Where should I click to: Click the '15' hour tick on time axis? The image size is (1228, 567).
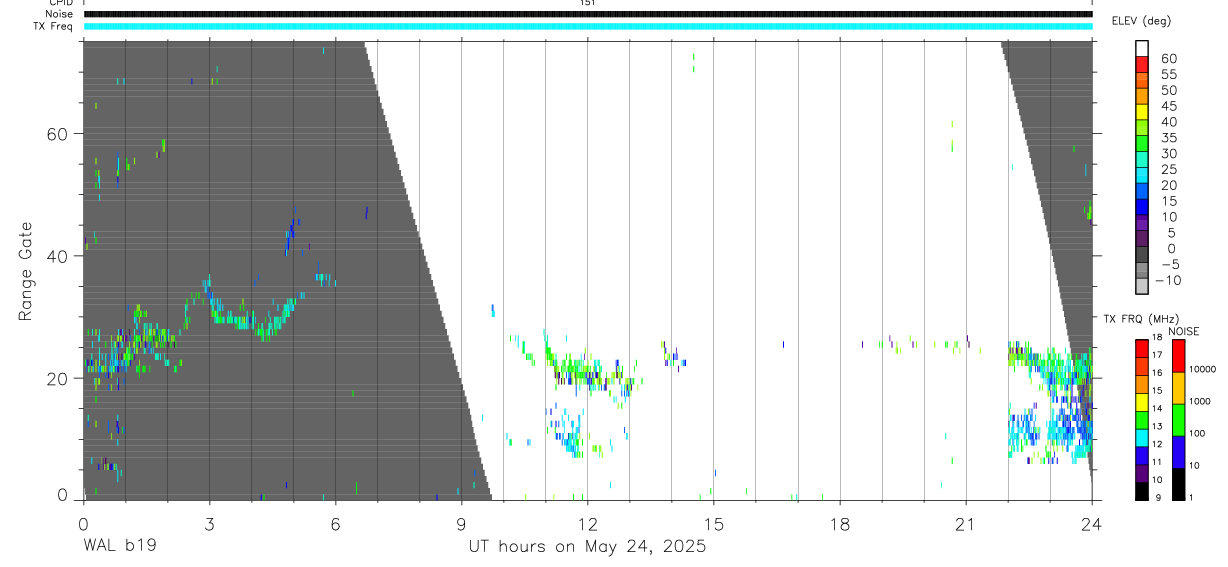[x=714, y=524]
